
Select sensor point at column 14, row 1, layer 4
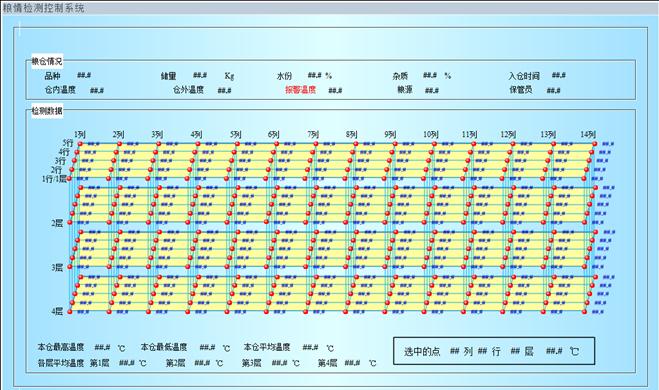click(585, 312)
